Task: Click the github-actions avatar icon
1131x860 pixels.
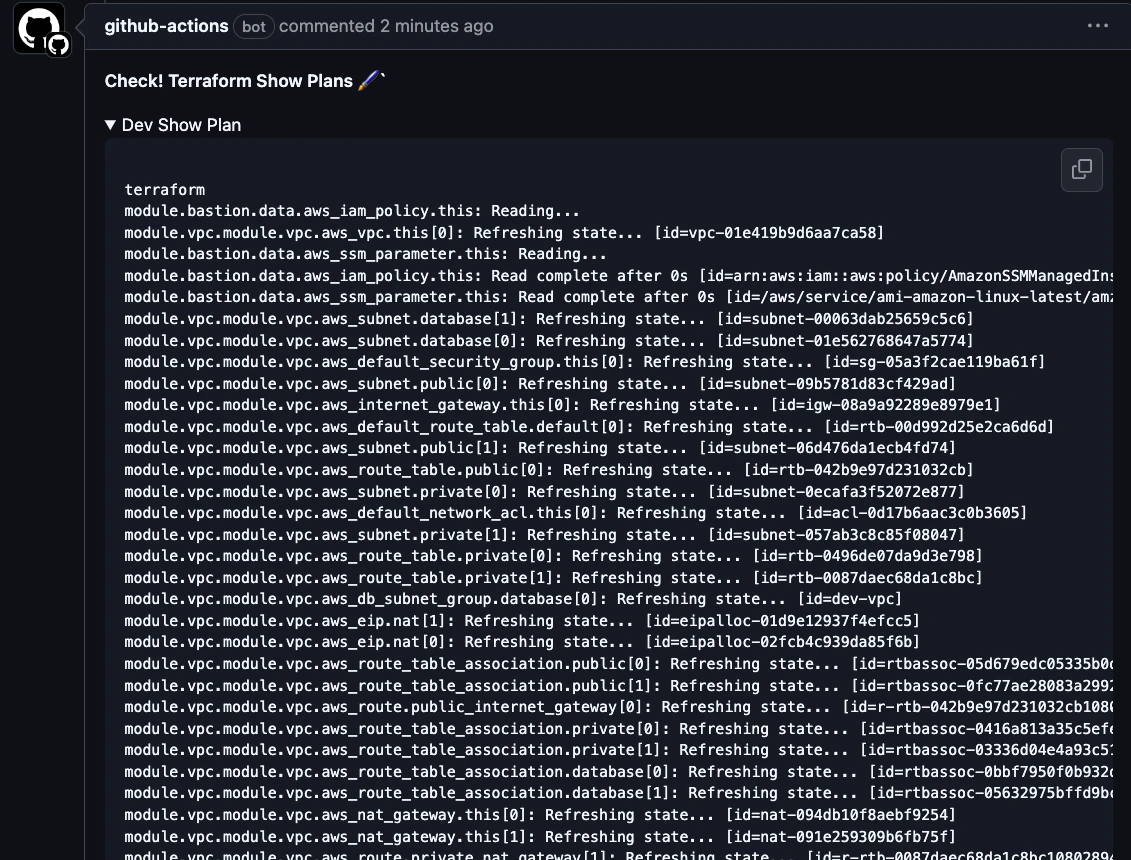Action: point(39,29)
